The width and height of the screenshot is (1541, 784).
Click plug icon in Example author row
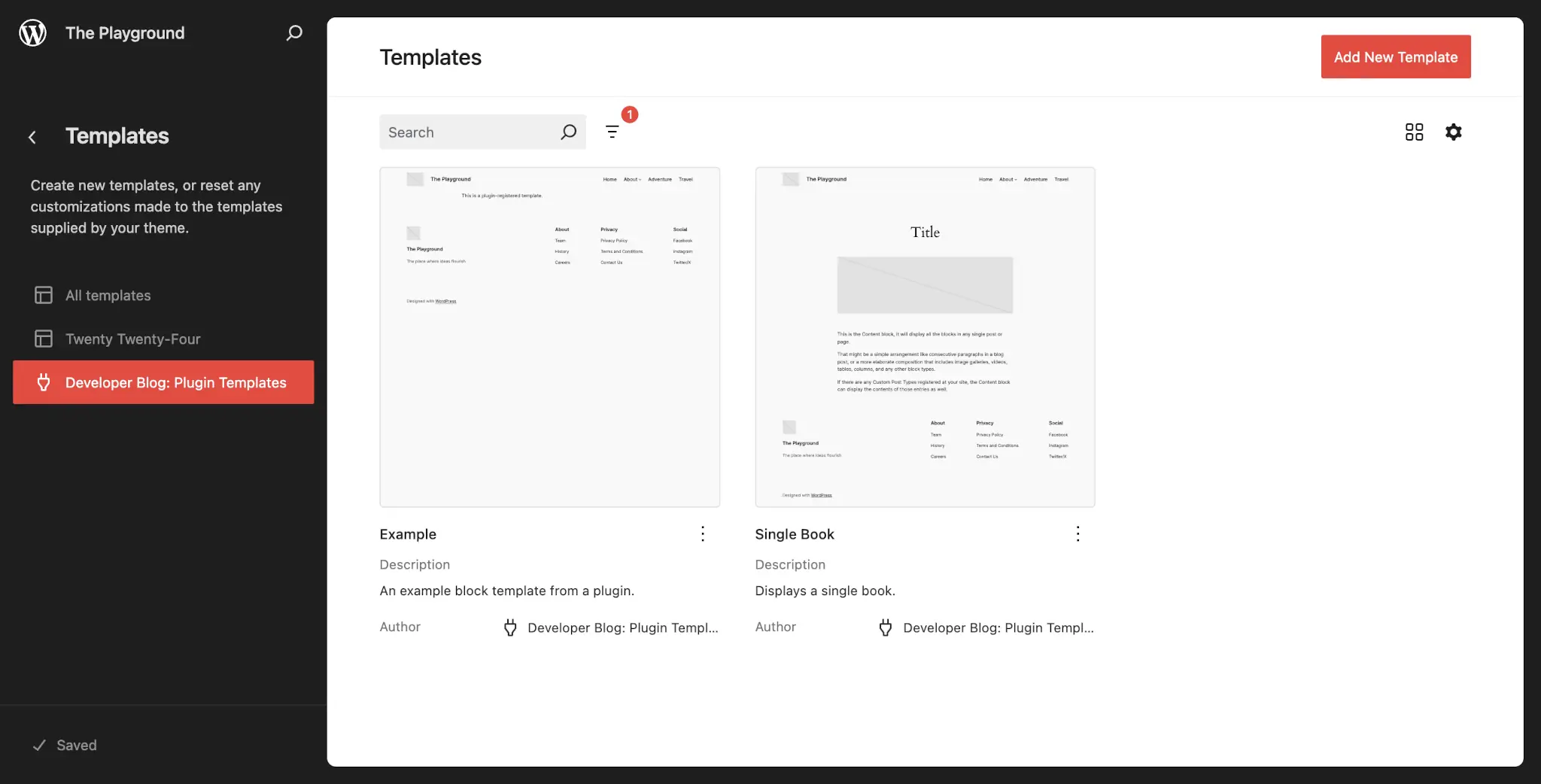[x=510, y=628]
